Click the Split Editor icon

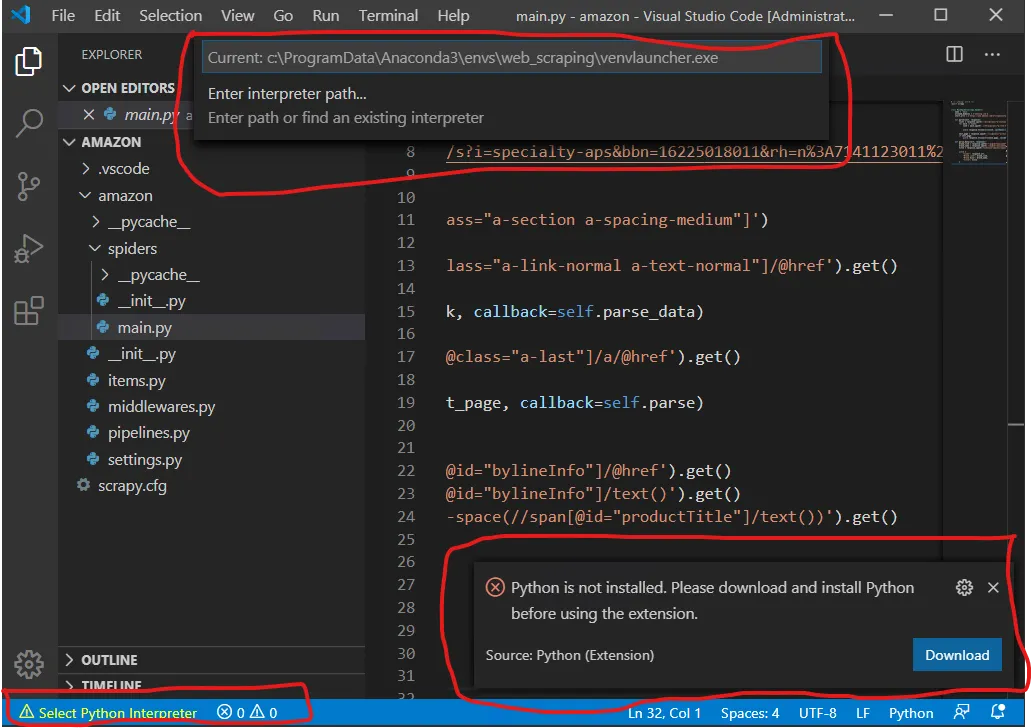coord(954,54)
